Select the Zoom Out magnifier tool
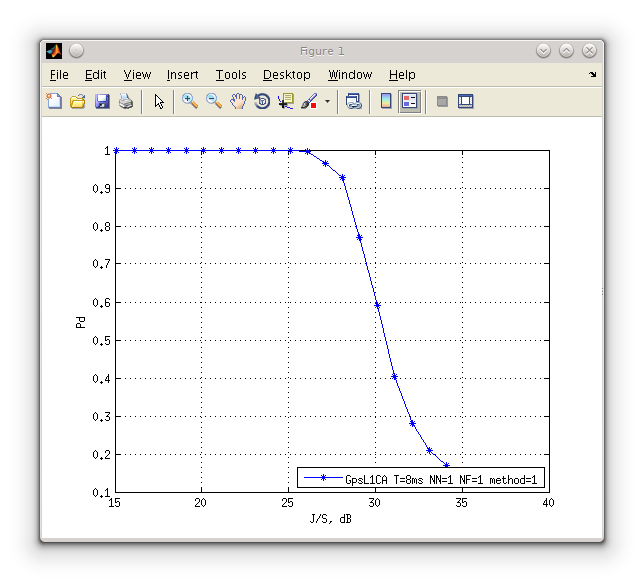The width and height of the screenshot is (644, 582). [x=214, y=101]
